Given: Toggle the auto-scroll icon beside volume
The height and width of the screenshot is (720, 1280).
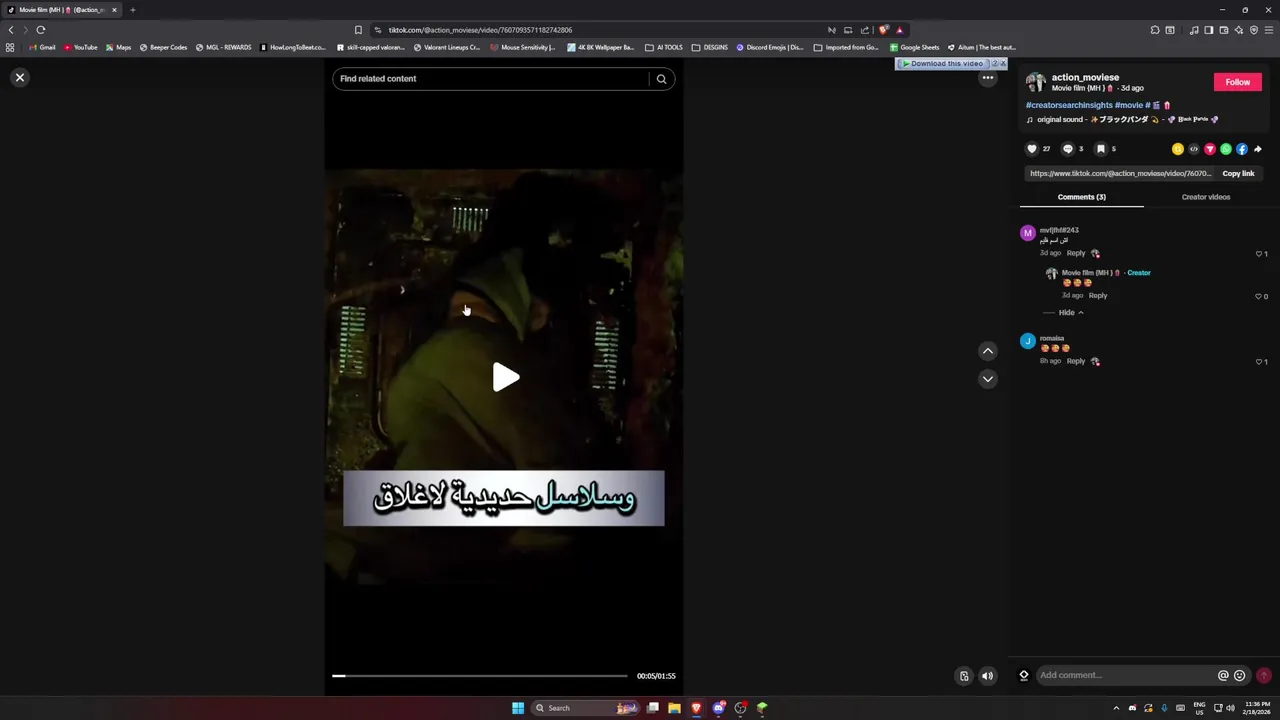Looking at the screenshot, I should (964, 676).
